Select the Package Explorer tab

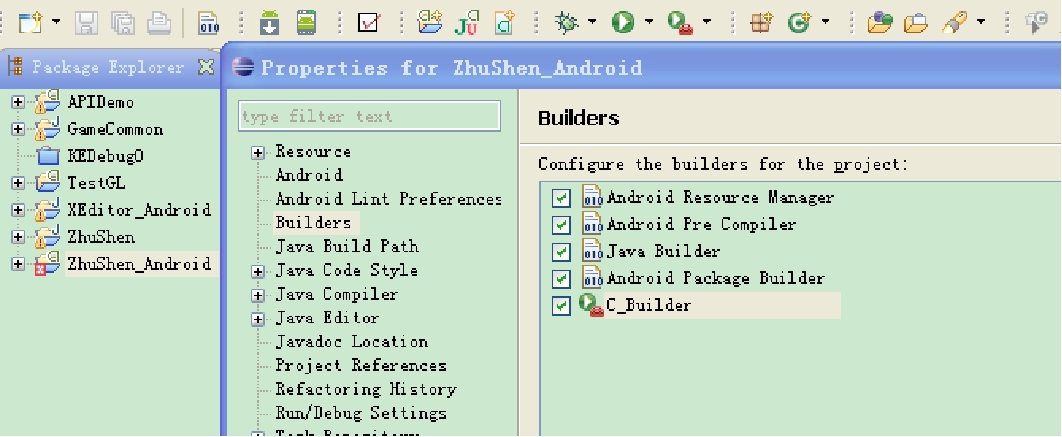tap(108, 67)
